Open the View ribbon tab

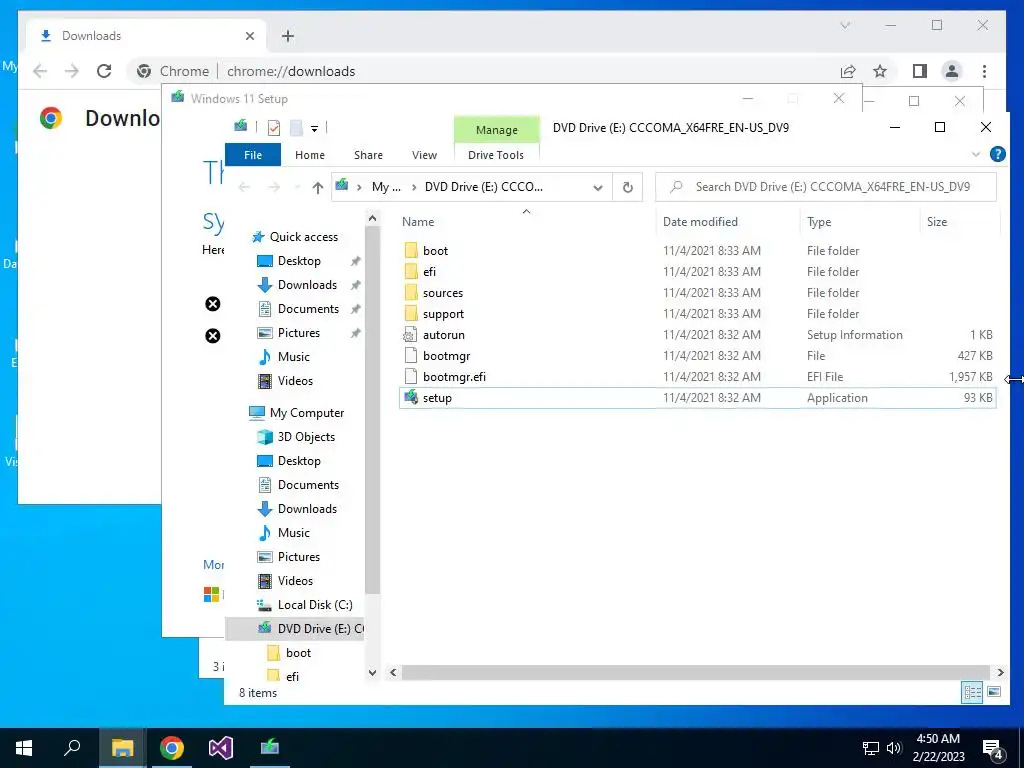tap(424, 155)
